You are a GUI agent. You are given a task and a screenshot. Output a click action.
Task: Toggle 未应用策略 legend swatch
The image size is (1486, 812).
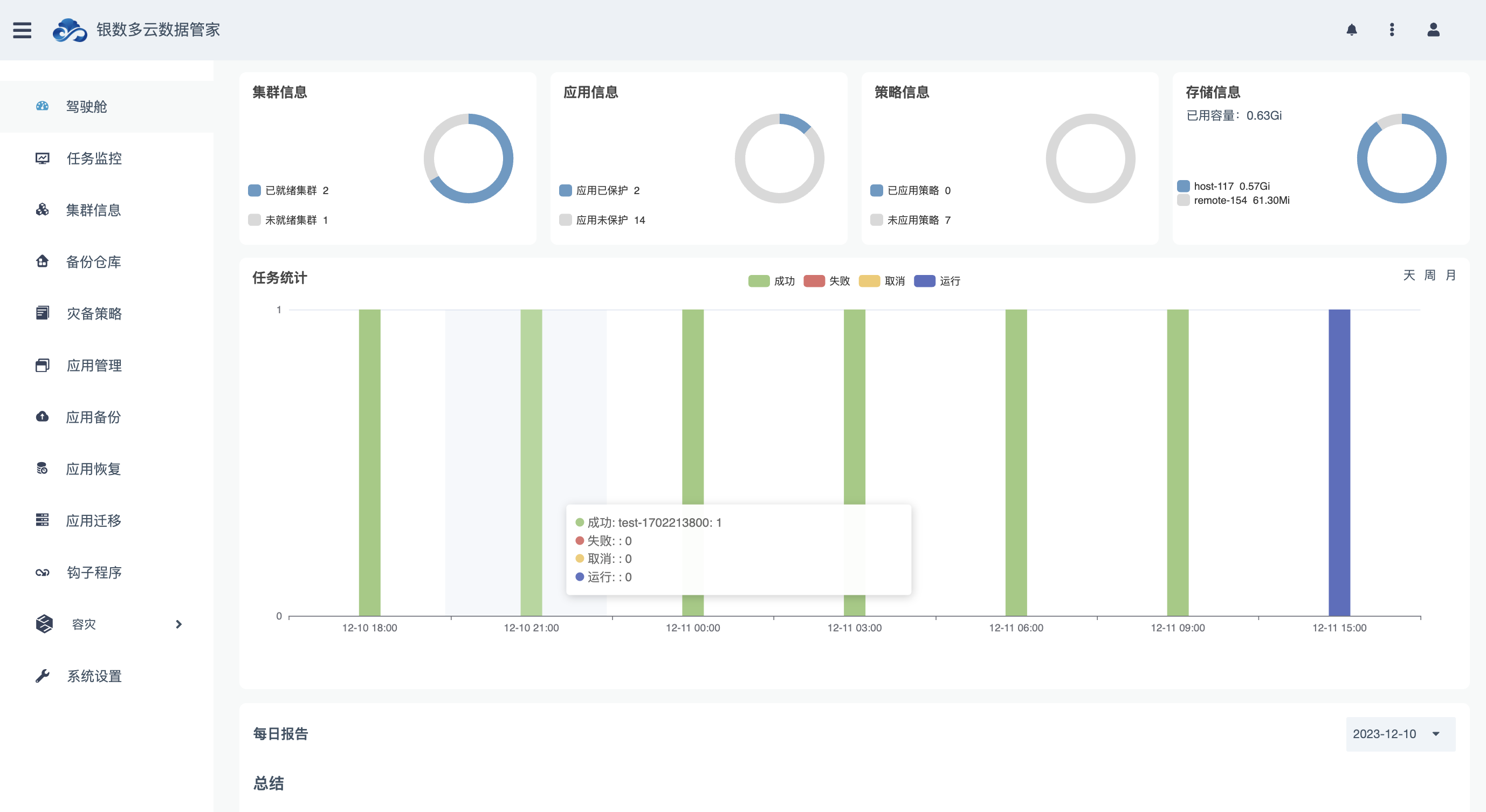pyautogui.click(x=876, y=220)
